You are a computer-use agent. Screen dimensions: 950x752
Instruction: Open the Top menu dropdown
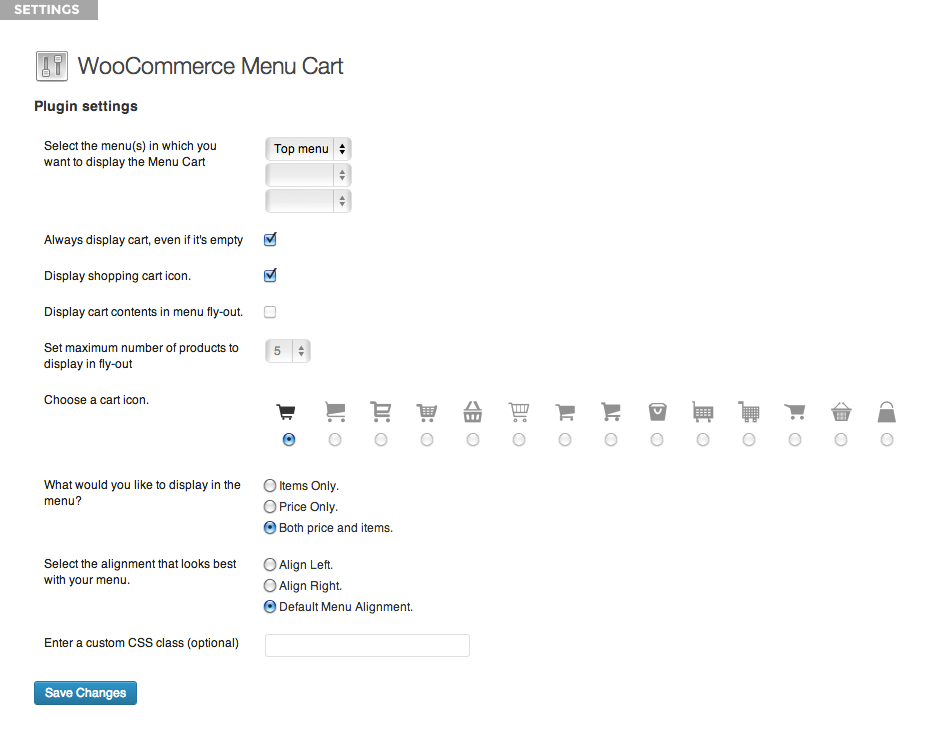click(x=308, y=148)
